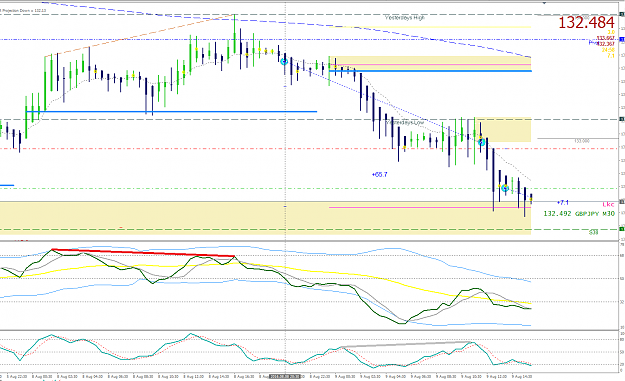The height and width of the screenshot is (381, 625).
Task: Select the blue '+7.1' pips label
Action: tap(563, 202)
